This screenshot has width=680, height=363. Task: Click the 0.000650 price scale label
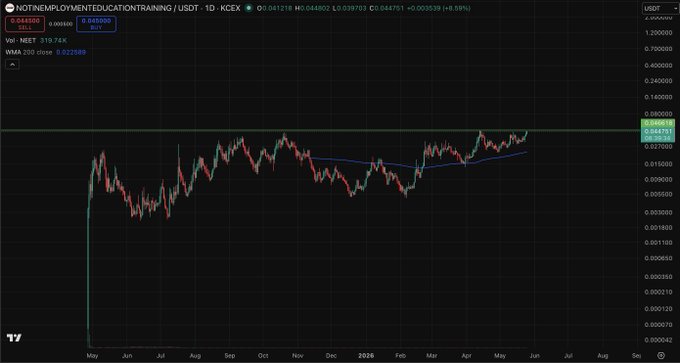(658, 258)
